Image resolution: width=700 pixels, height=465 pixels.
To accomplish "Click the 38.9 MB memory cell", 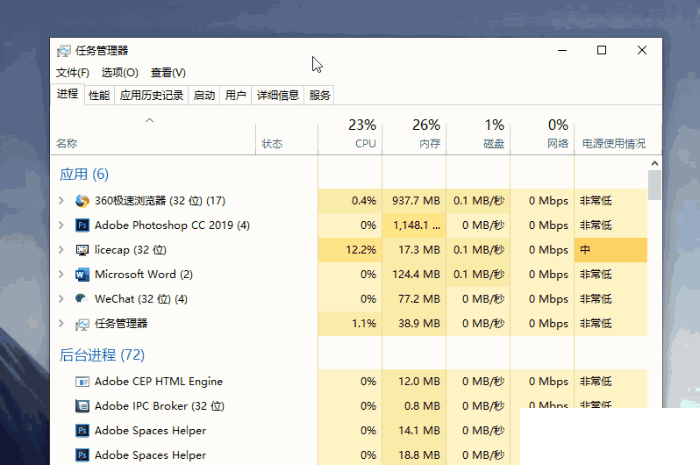I will click(414, 324).
